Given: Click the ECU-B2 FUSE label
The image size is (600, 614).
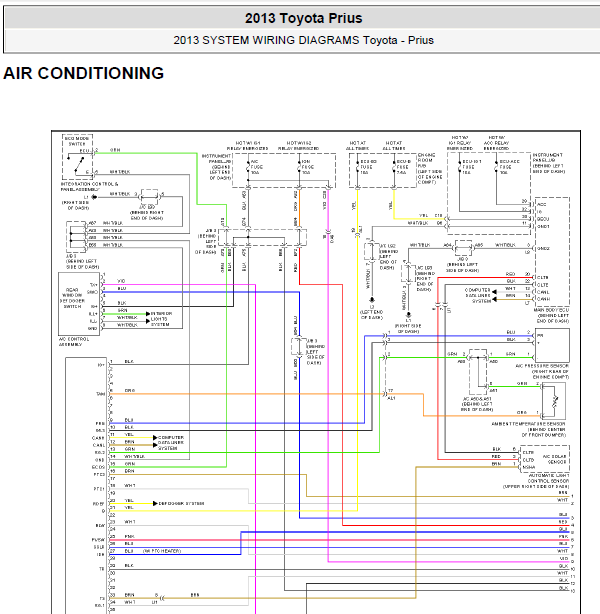Looking at the screenshot, I should pyautogui.click(x=369, y=167).
